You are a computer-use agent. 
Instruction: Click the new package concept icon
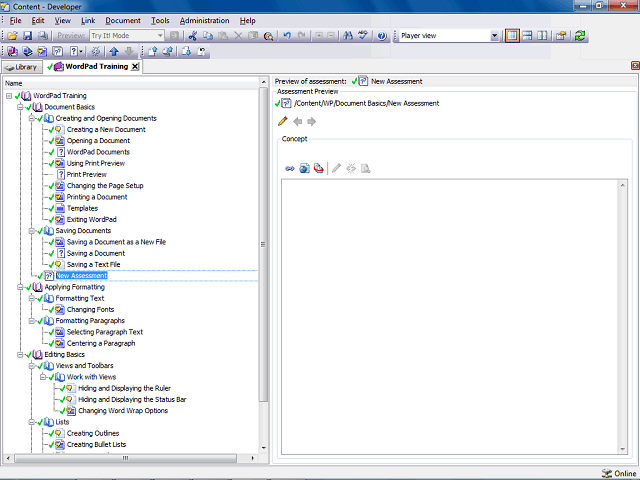click(x=319, y=168)
